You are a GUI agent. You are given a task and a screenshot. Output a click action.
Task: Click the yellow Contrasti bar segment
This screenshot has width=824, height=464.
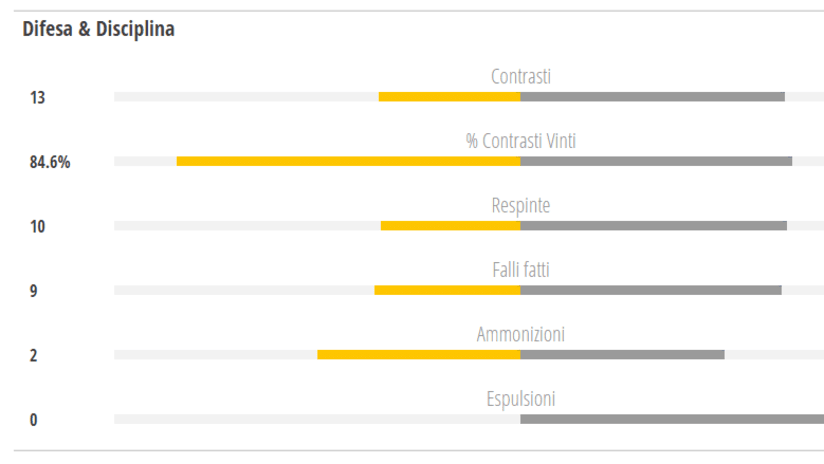pyautogui.click(x=449, y=97)
